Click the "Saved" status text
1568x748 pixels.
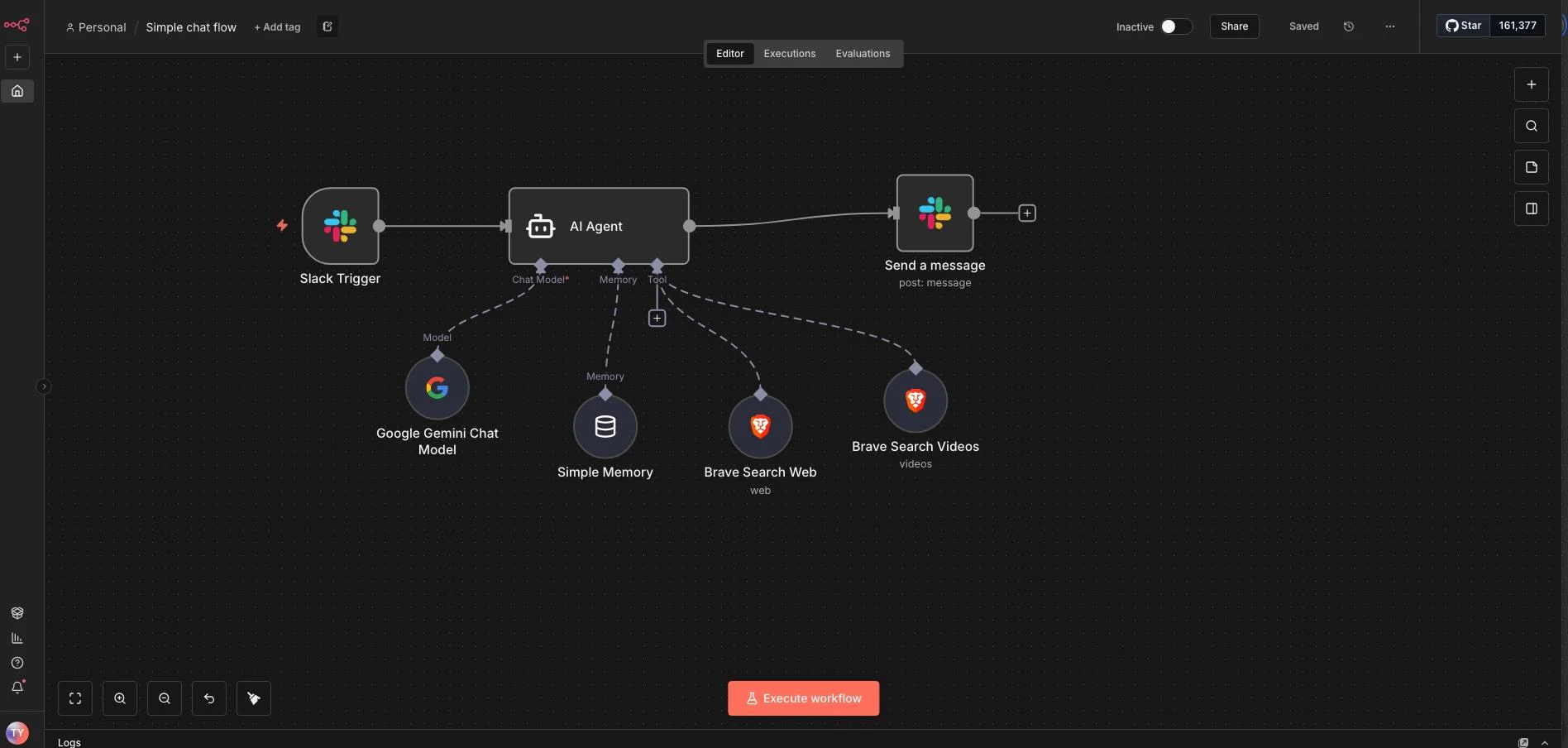point(1304,26)
